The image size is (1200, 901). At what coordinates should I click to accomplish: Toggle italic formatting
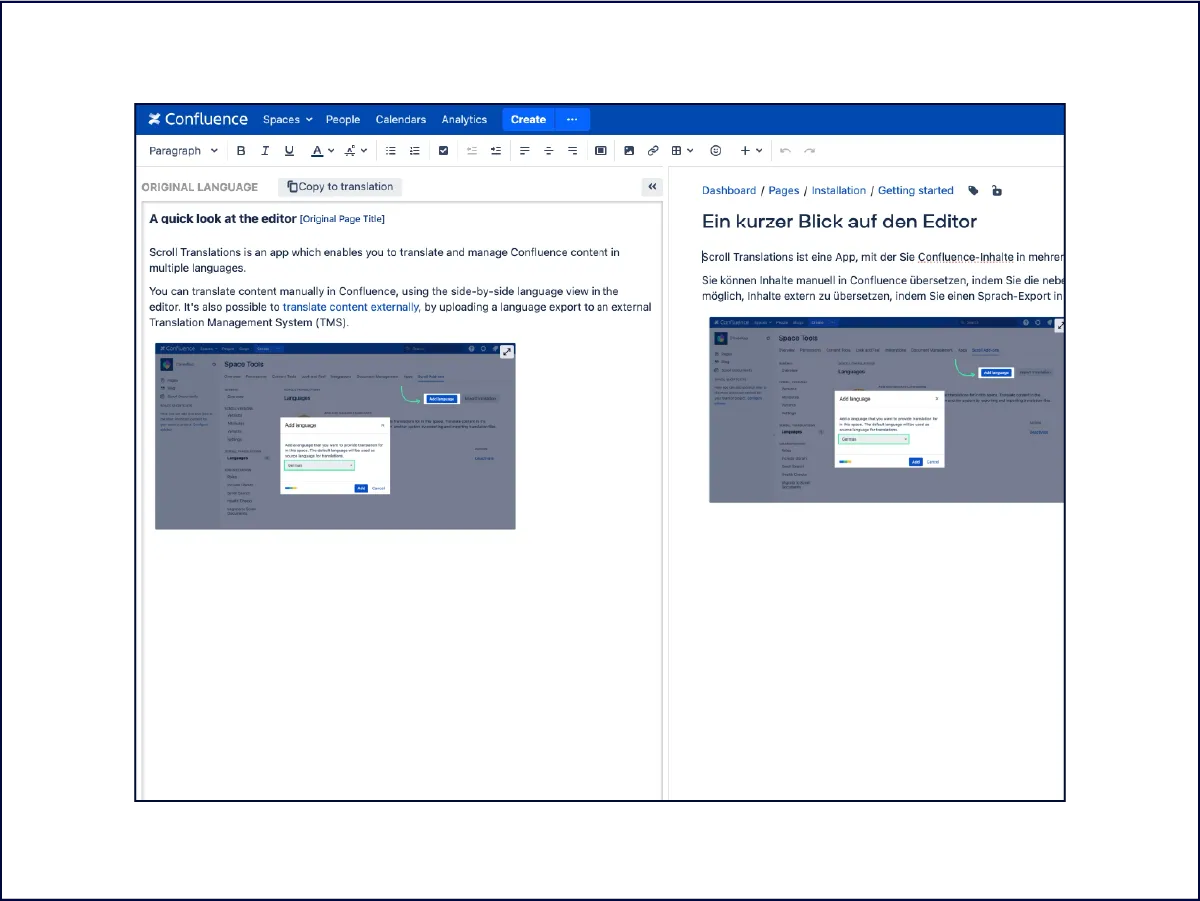click(265, 151)
